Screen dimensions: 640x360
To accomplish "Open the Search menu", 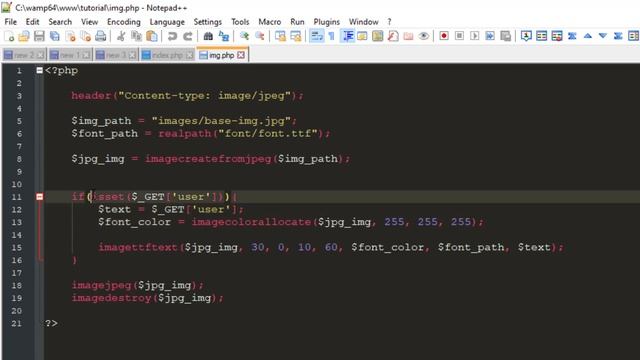I will (60, 22).
